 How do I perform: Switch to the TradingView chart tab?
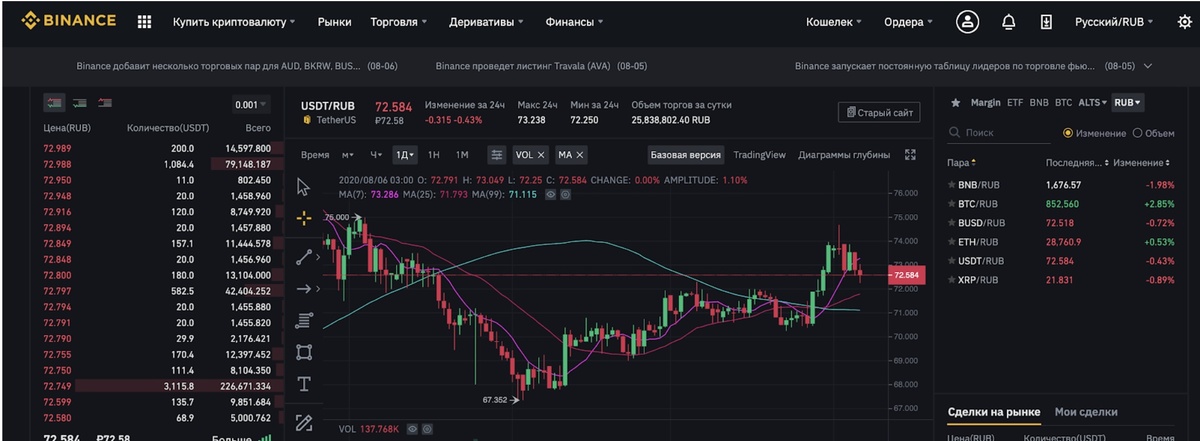pos(759,155)
